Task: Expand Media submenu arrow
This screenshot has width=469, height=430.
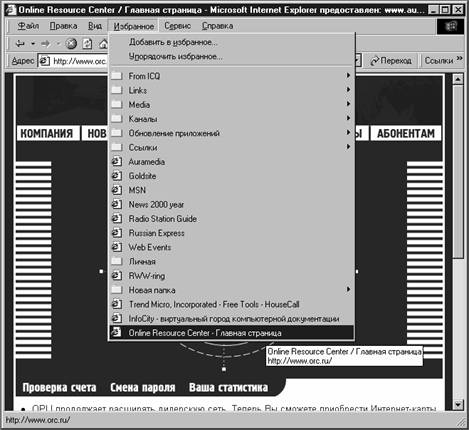Action: tap(348, 104)
